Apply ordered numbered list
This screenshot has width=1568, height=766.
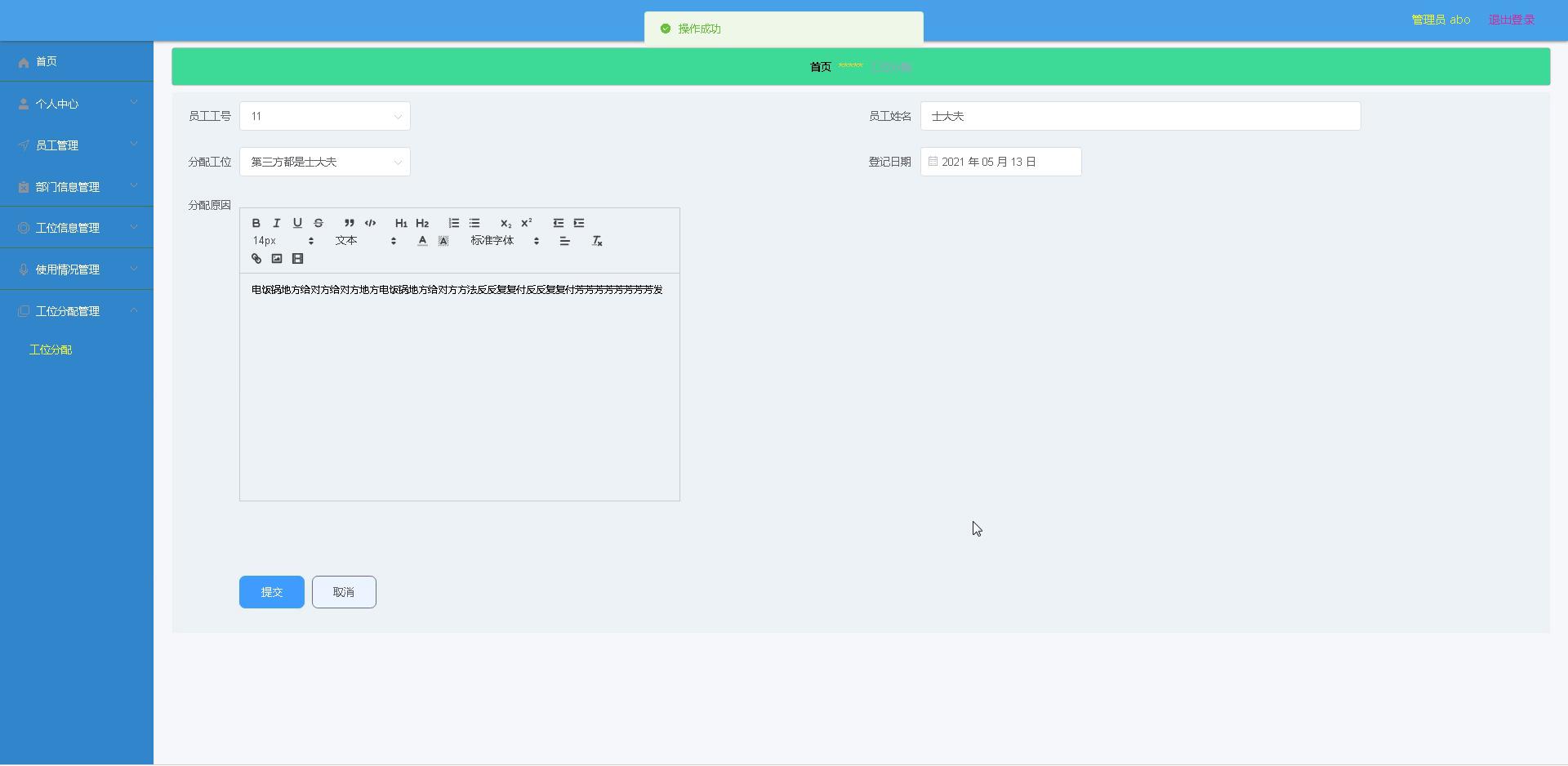click(x=453, y=223)
